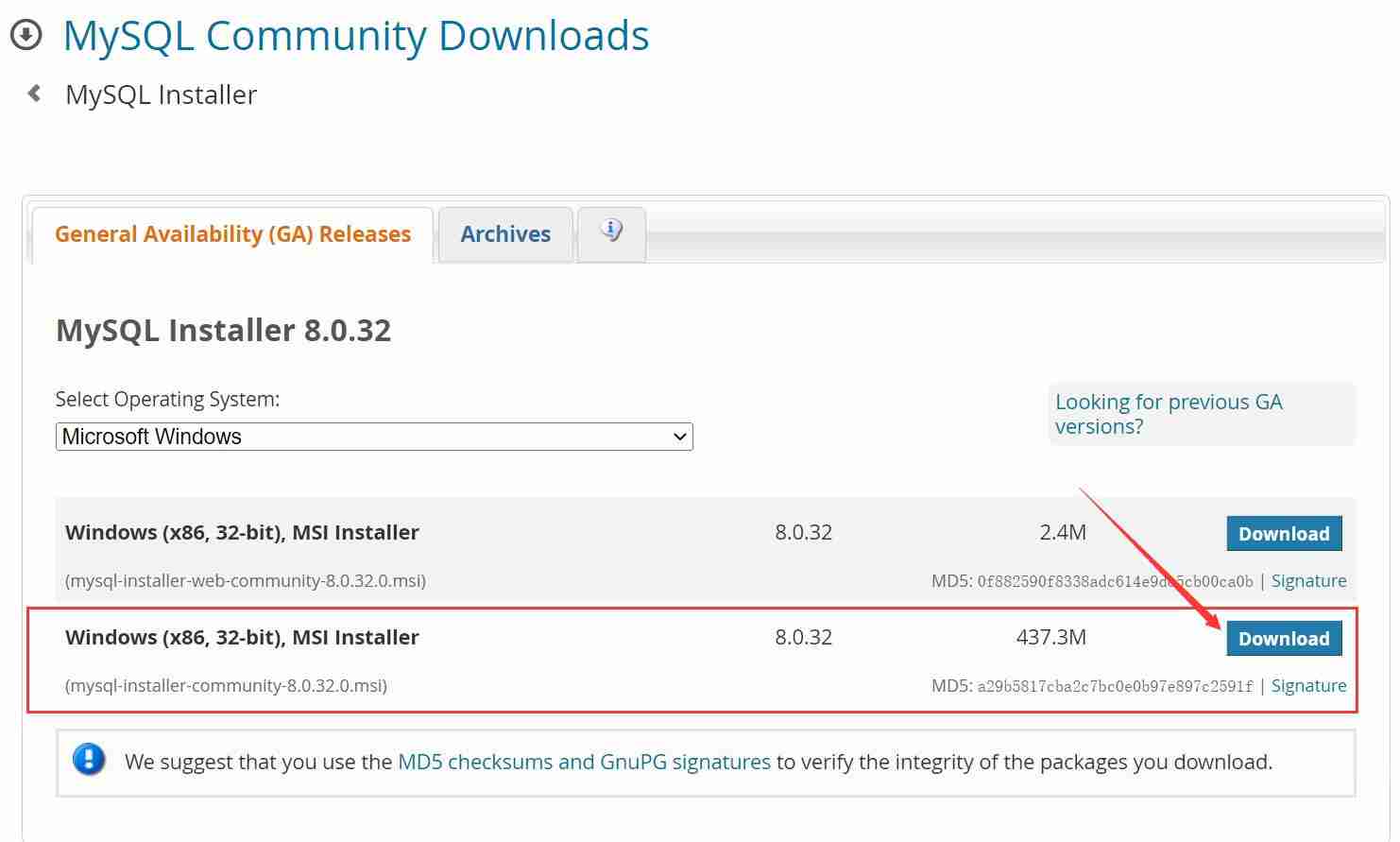Click the download circle icon beside page title

[x=26, y=35]
